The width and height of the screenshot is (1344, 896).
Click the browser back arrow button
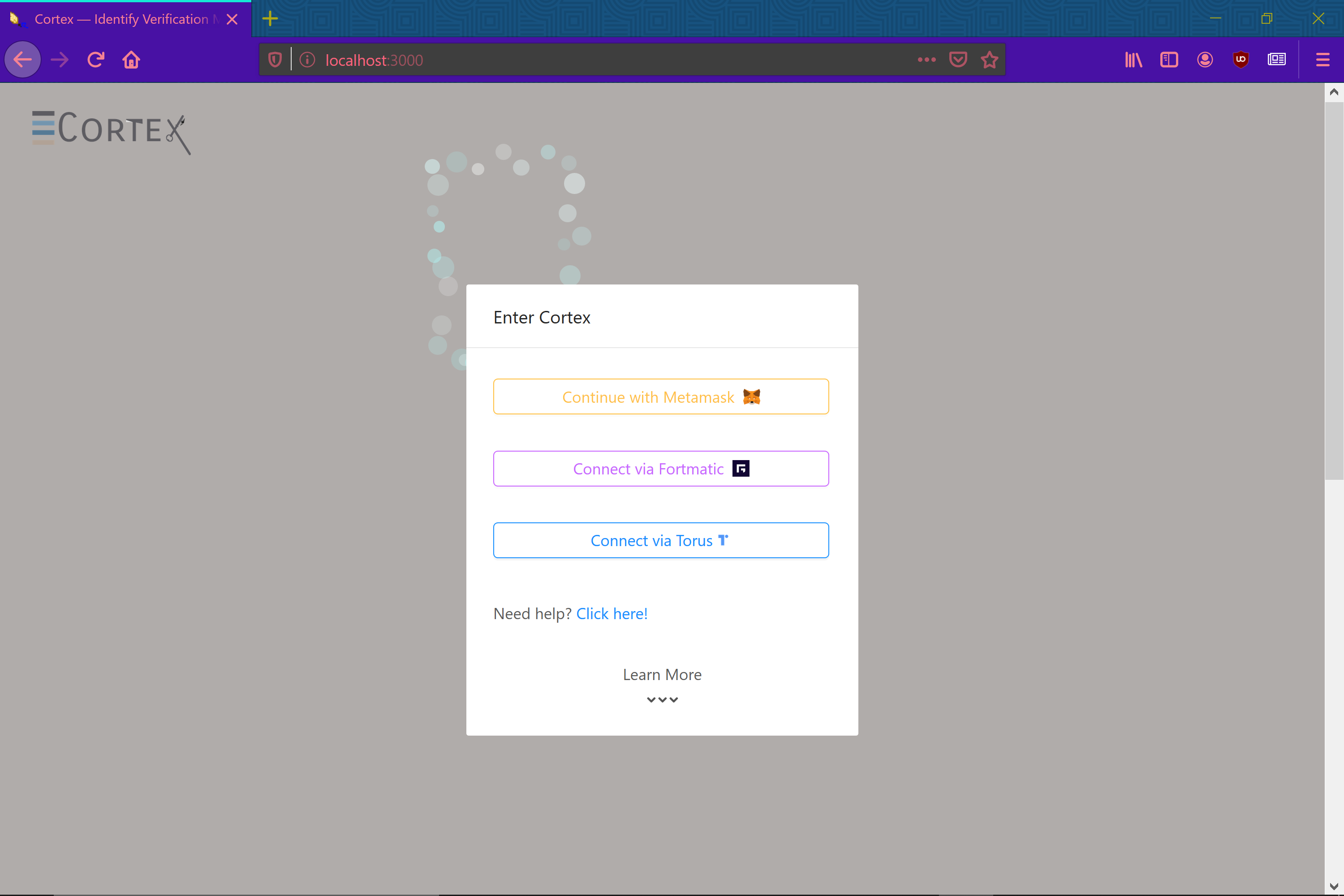(x=23, y=60)
